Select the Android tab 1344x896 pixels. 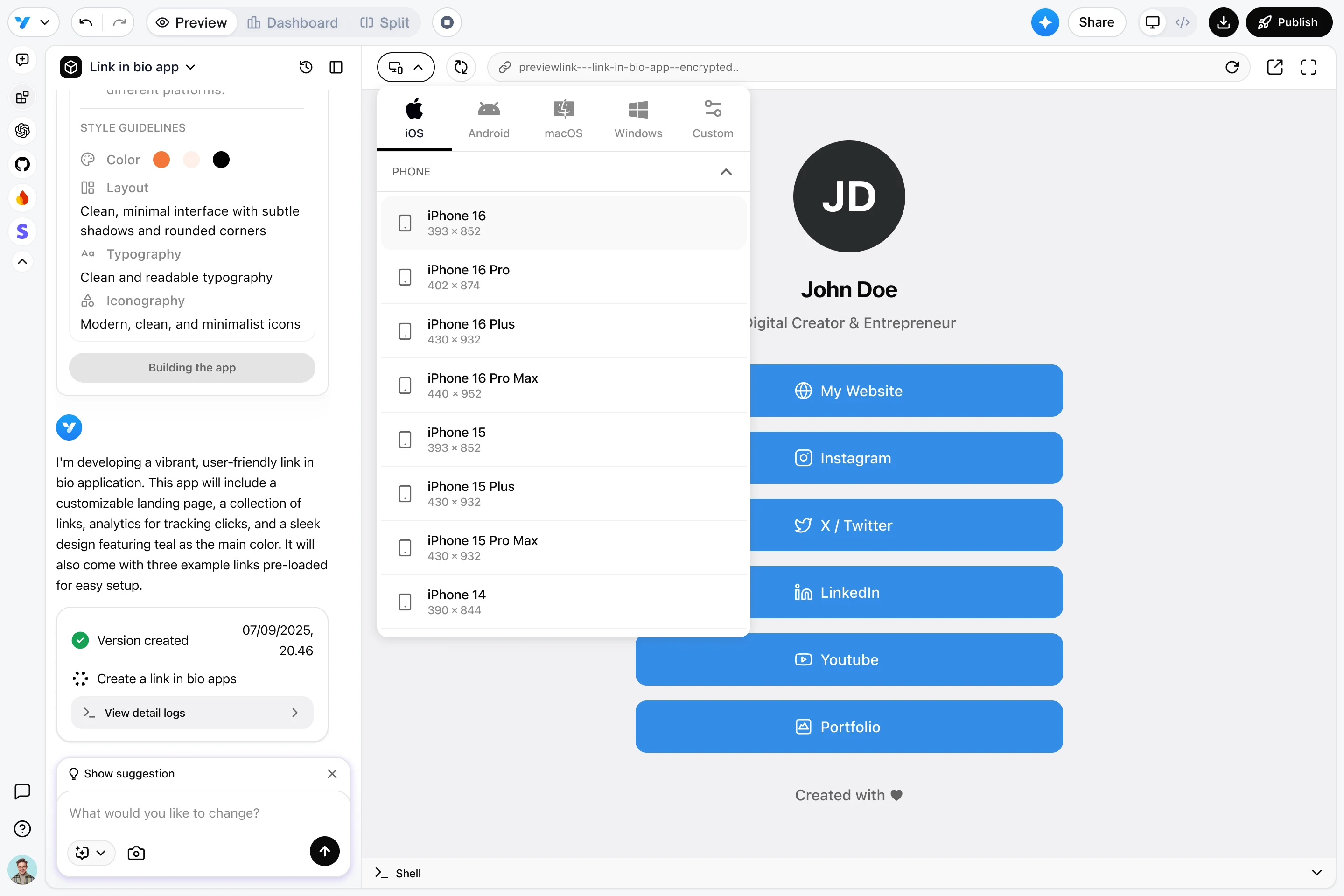point(489,119)
